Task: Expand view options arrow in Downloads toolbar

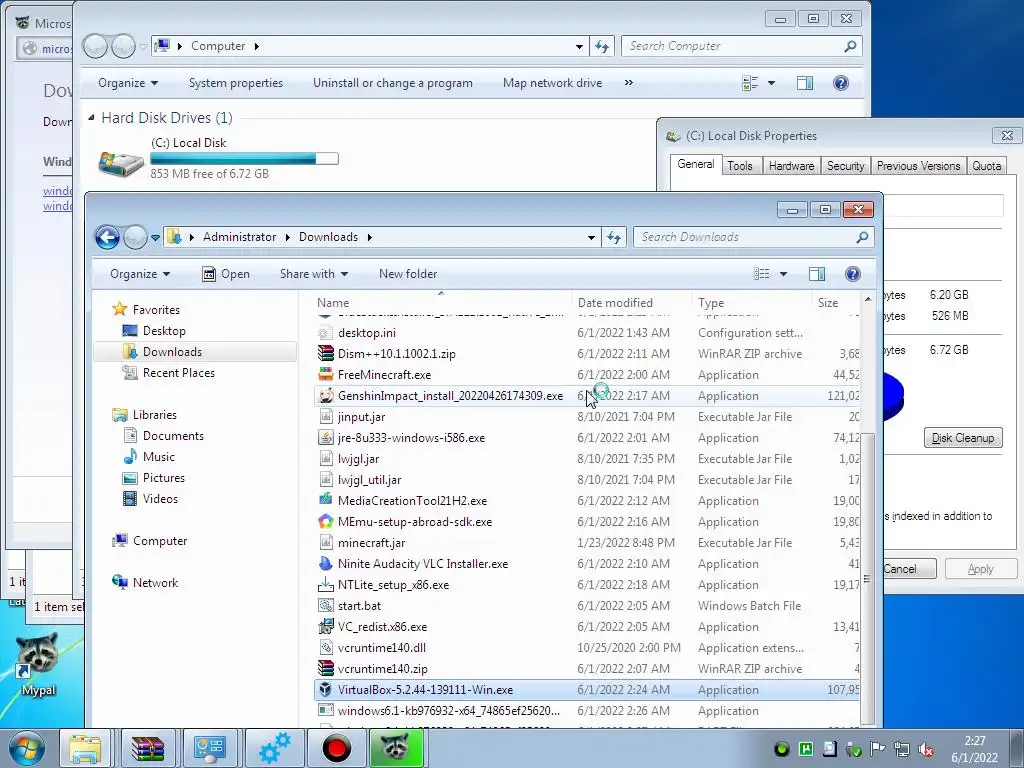Action: [x=783, y=274]
